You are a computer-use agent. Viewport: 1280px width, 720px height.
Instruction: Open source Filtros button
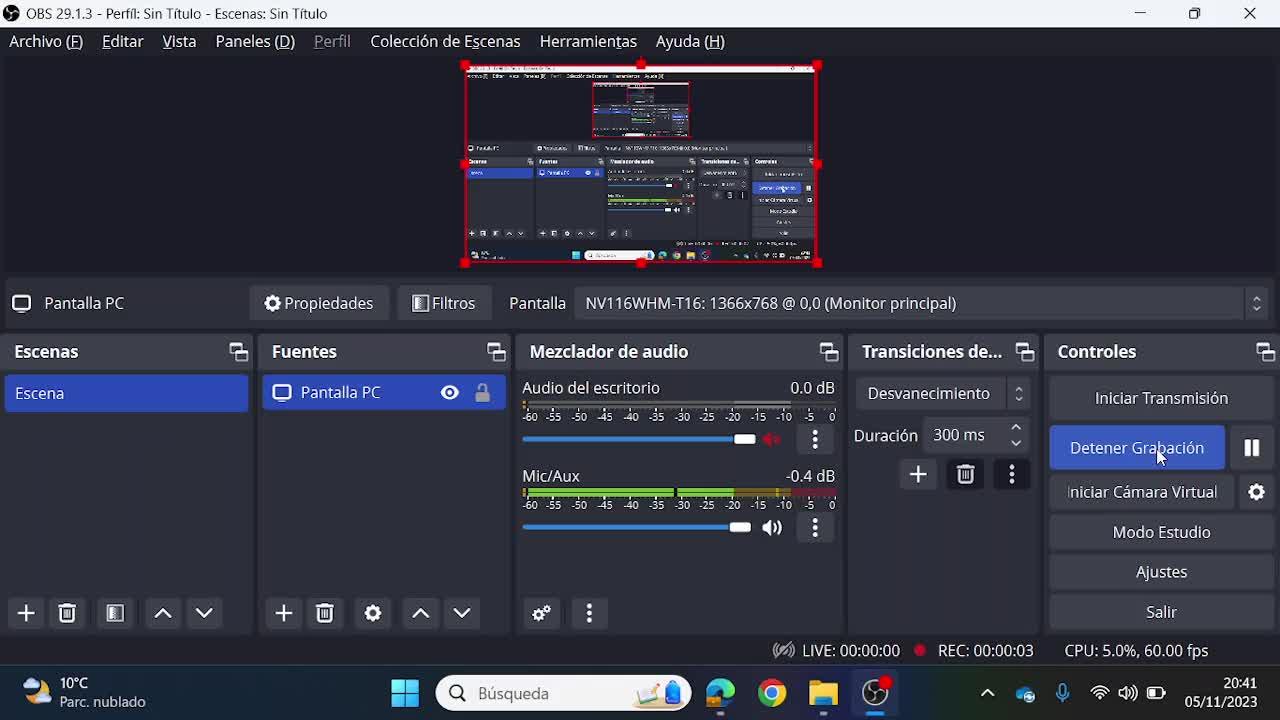[444, 303]
